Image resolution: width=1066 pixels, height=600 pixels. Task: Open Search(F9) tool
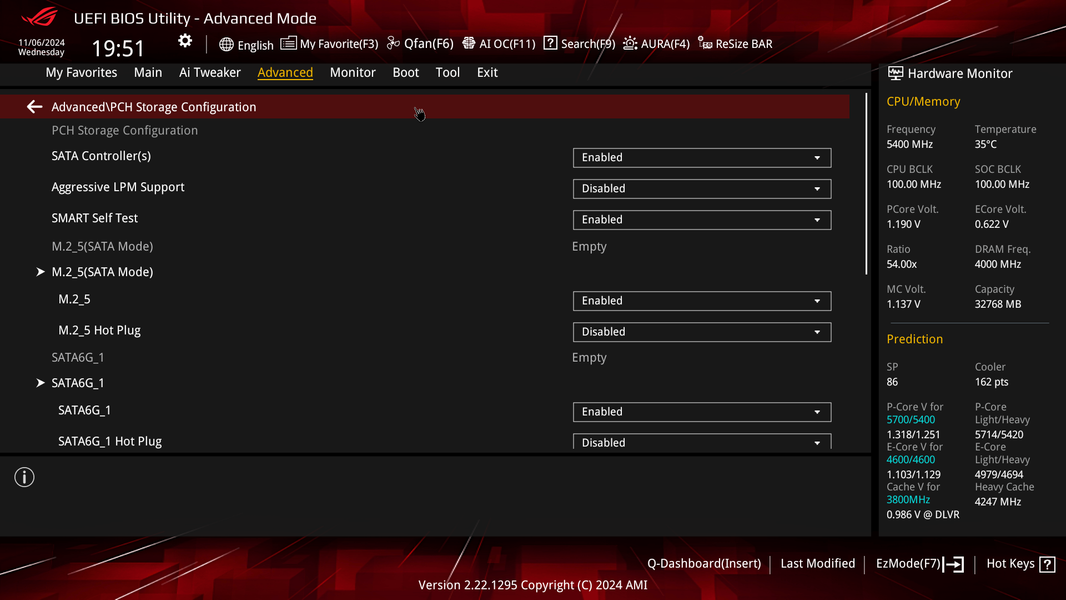[579, 44]
